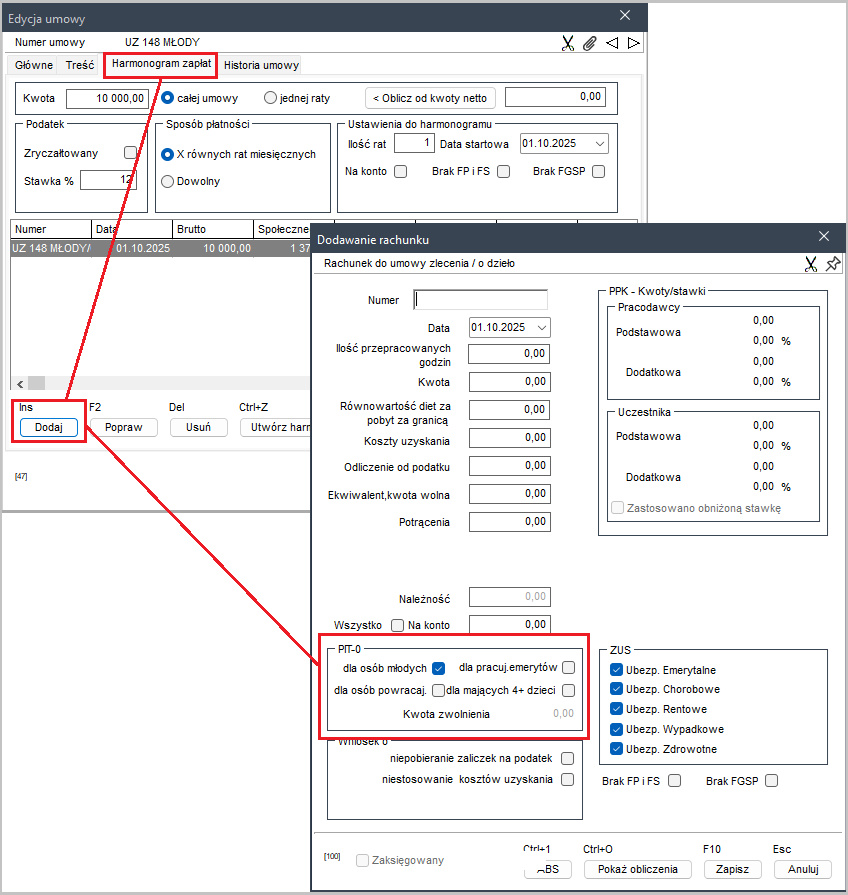This screenshot has width=848, height=895.
Task: Open the Treść tab
Action: (80, 65)
